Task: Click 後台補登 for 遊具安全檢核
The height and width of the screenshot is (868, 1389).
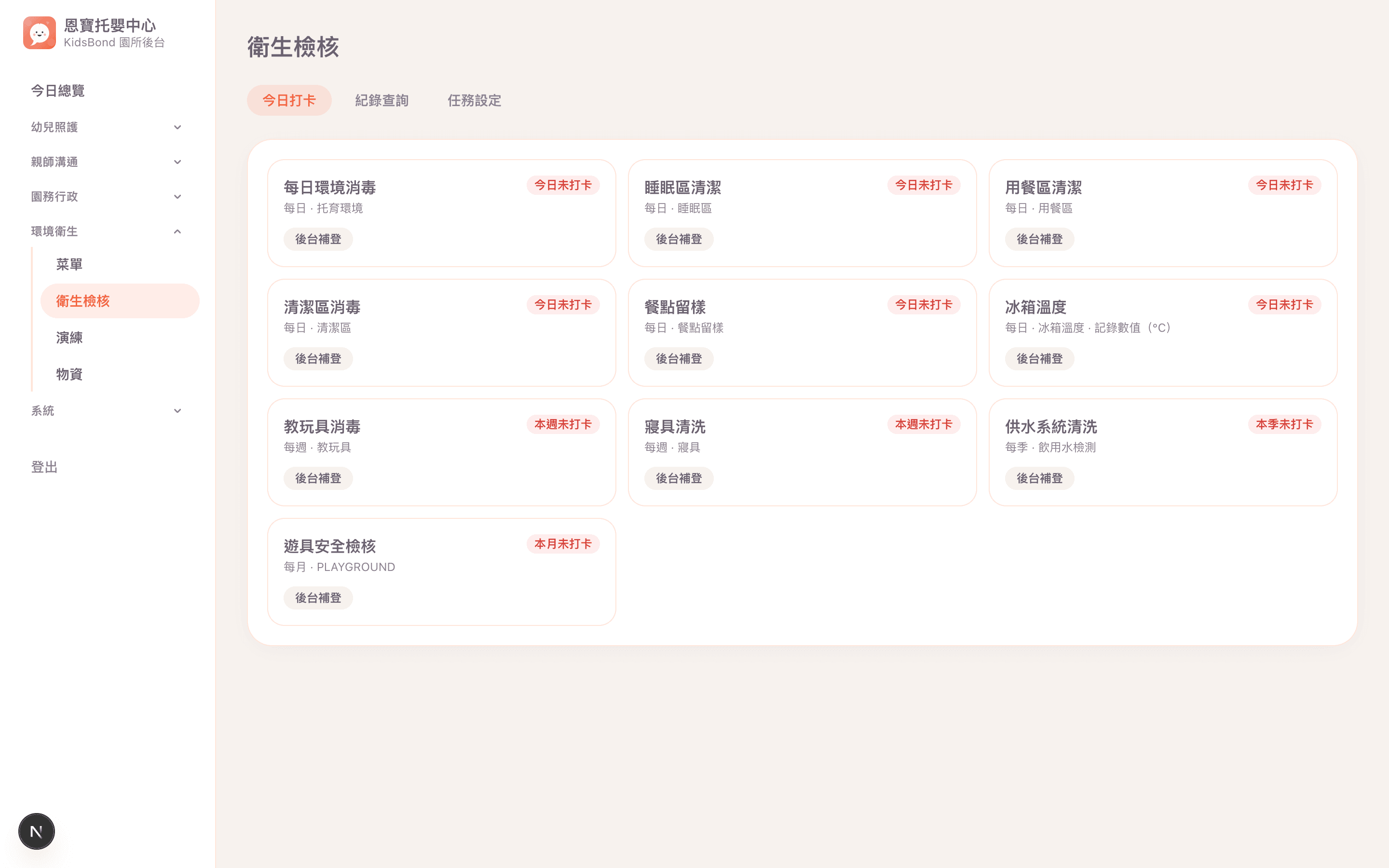Action: [x=318, y=598]
